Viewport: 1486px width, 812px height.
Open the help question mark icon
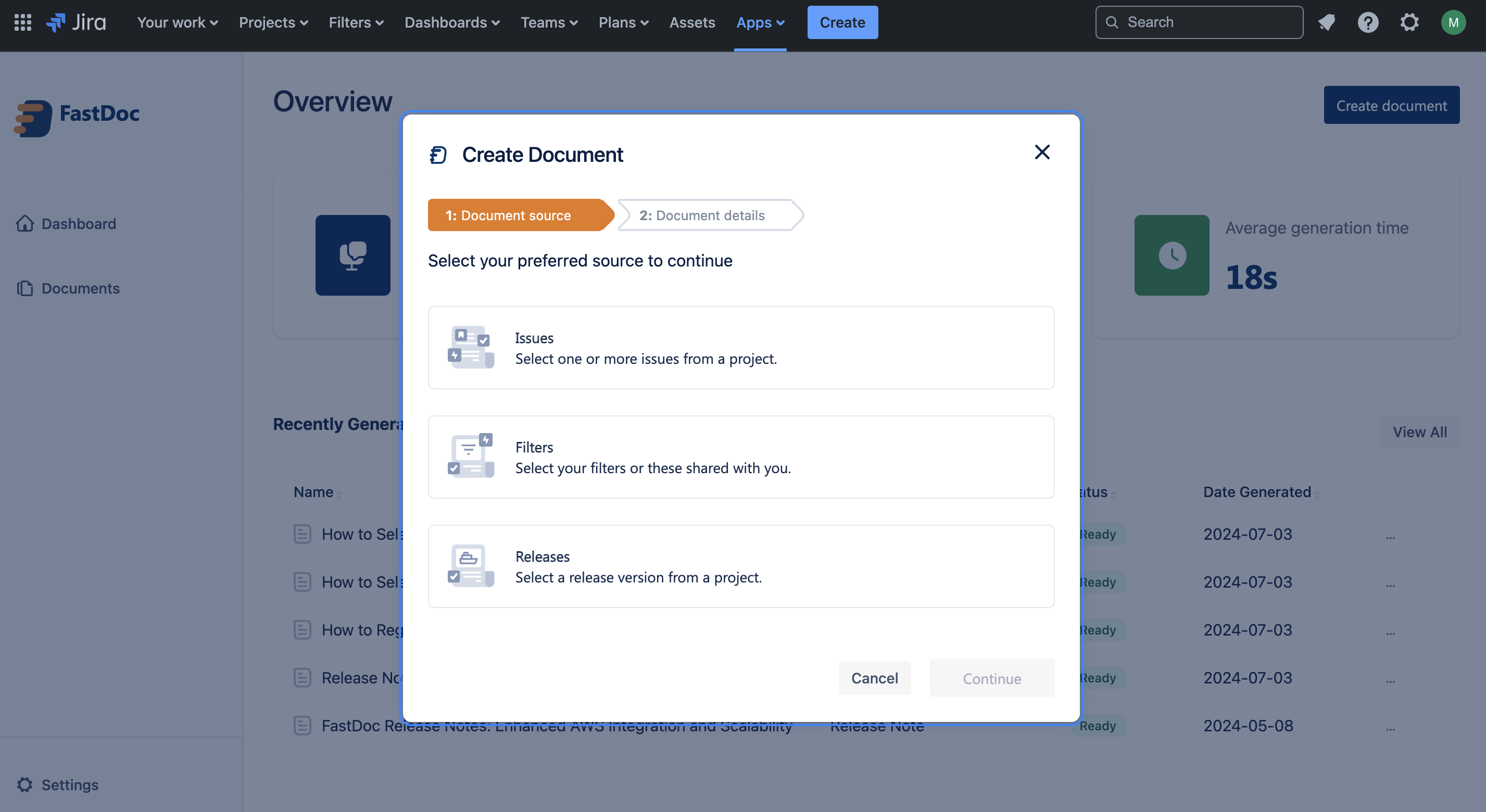click(x=1367, y=22)
